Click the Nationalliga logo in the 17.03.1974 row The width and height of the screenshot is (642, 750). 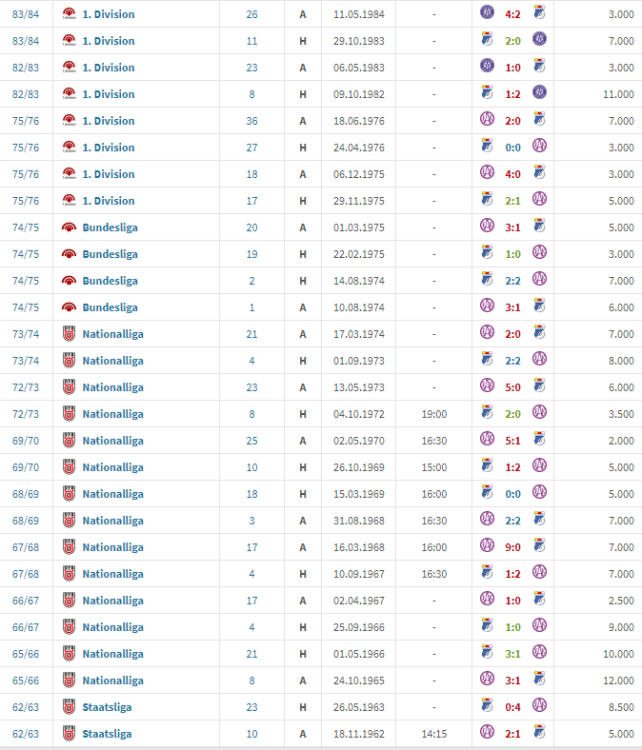pos(69,334)
